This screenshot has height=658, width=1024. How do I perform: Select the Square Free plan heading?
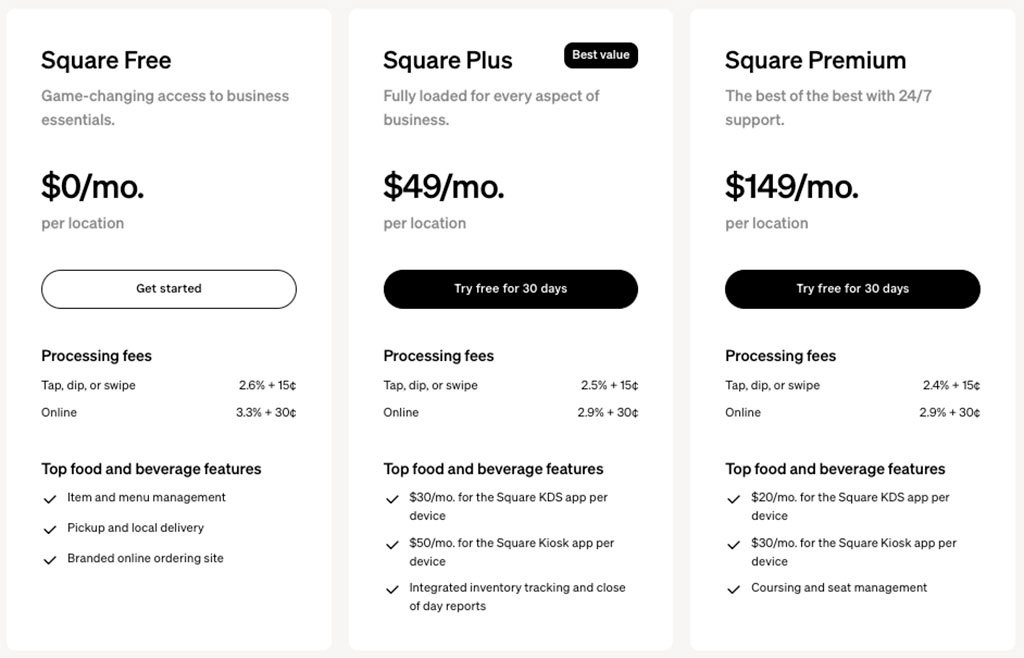coord(106,61)
